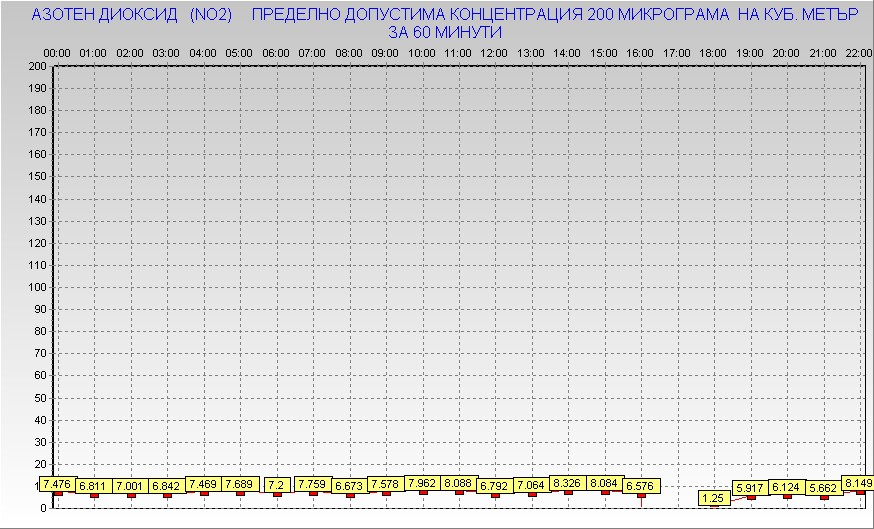Select the 5.662 data label

(x=823, y=489)
